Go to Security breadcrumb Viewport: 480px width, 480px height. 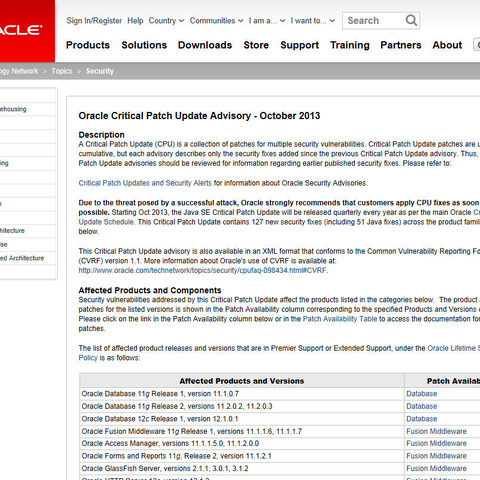100,71
